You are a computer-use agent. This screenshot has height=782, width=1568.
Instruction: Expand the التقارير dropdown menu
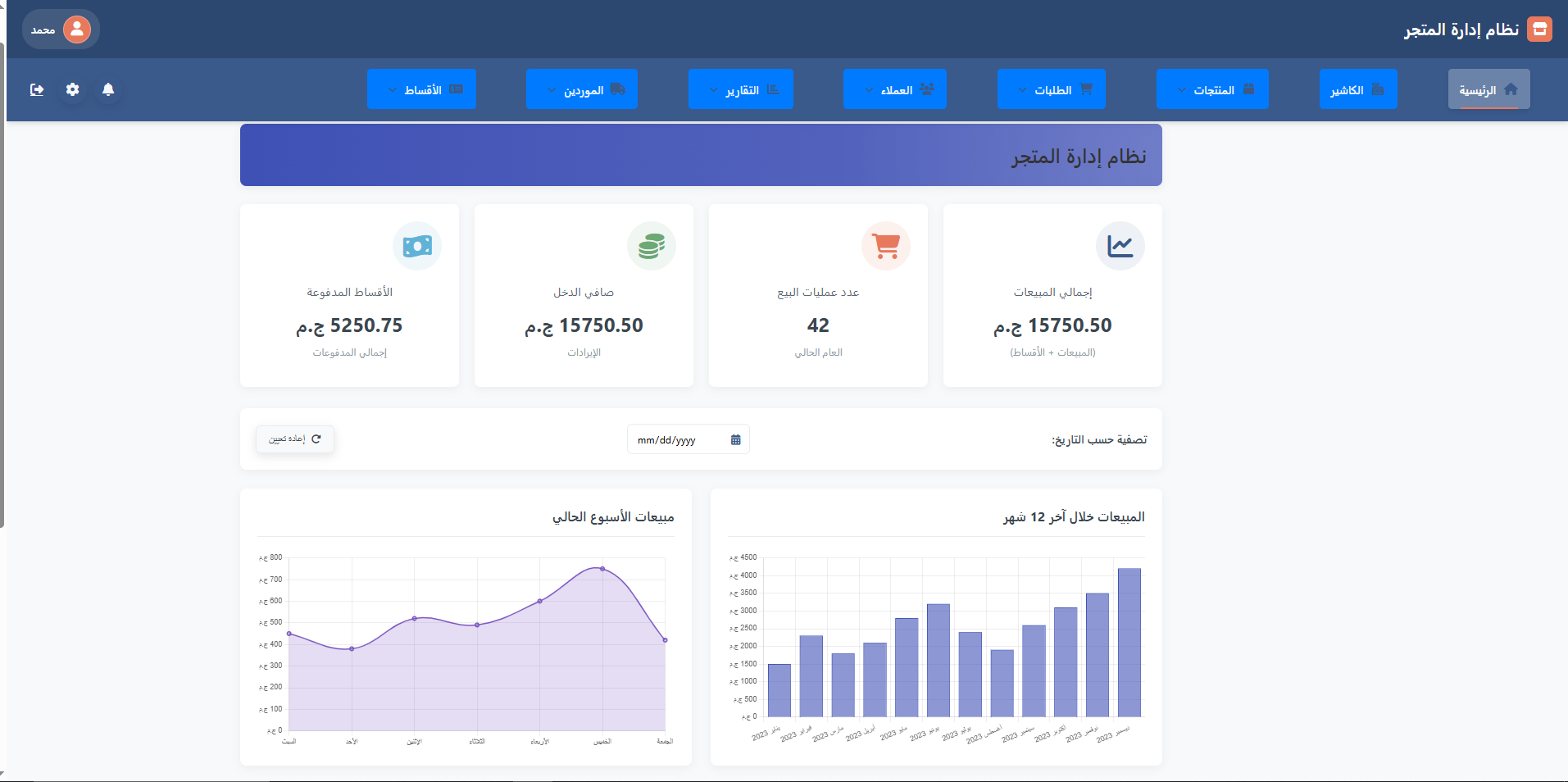click(x=740, y=89)
